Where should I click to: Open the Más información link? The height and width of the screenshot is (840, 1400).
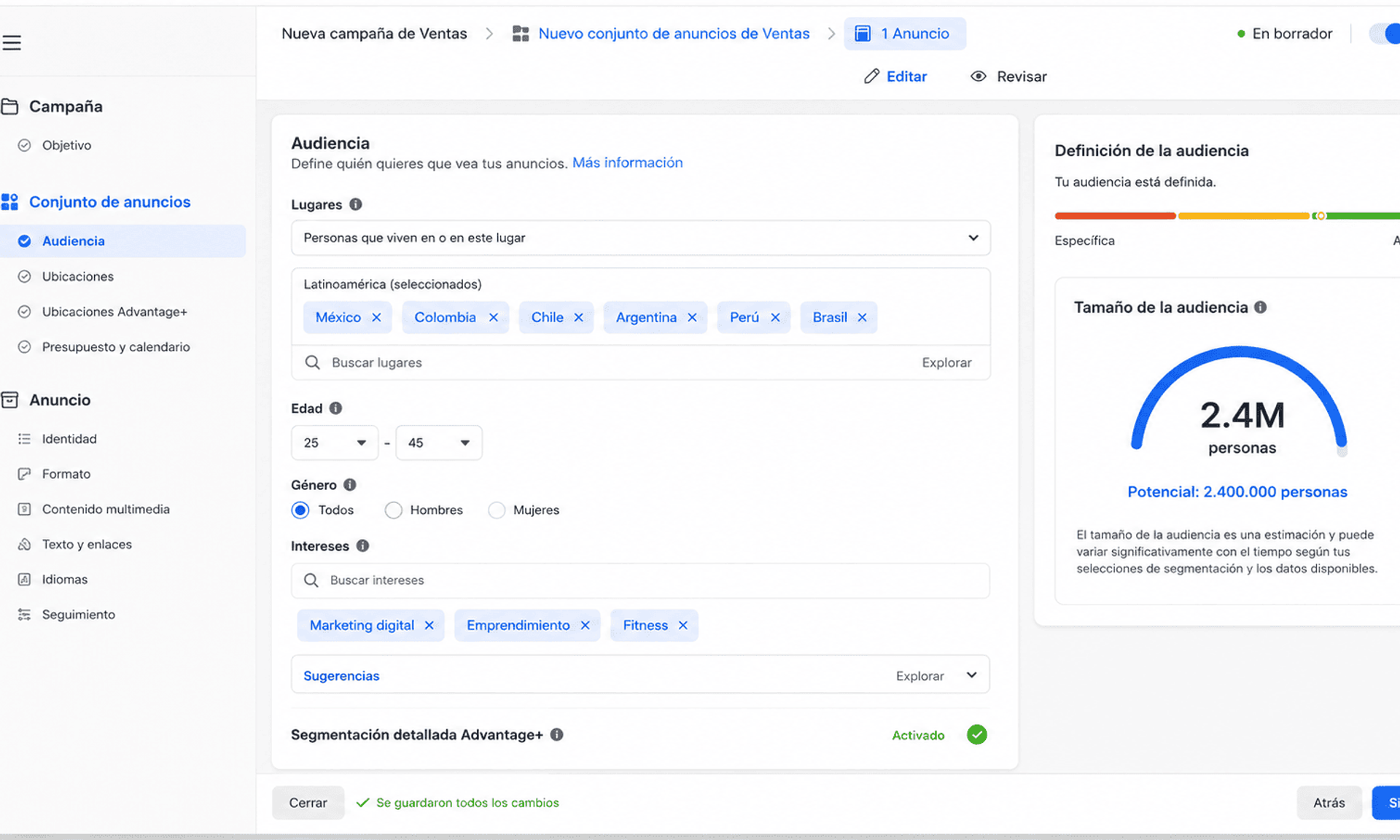[627, 163]
